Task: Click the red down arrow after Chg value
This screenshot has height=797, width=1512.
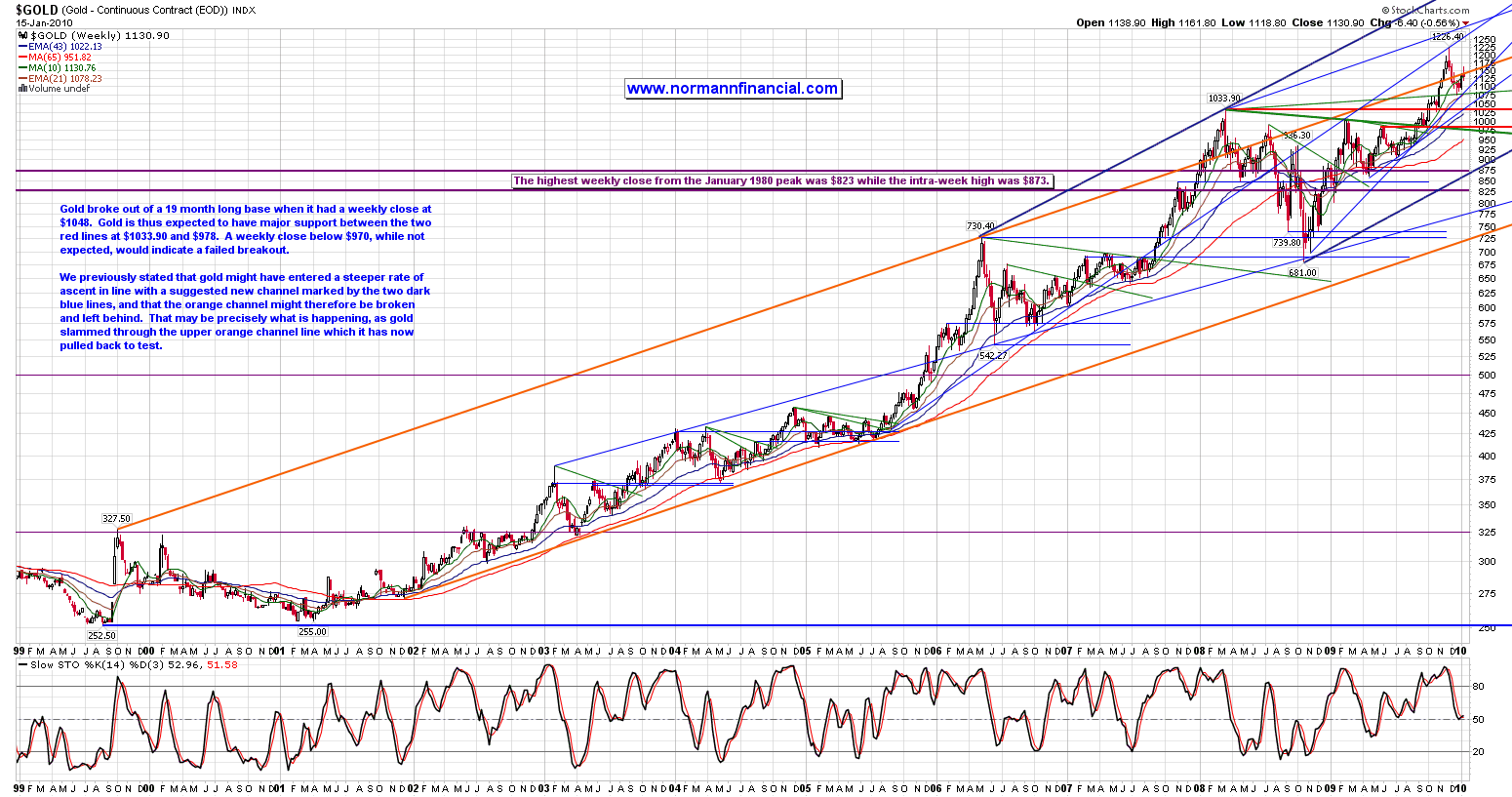Action: (x=1464, y=23)
